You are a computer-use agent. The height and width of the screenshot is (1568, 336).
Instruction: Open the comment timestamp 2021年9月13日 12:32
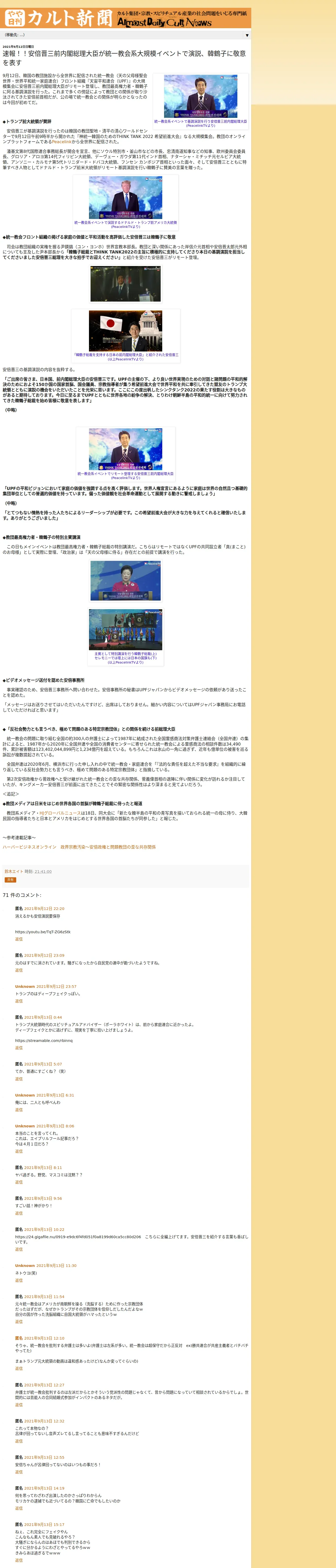[44, 1421]
